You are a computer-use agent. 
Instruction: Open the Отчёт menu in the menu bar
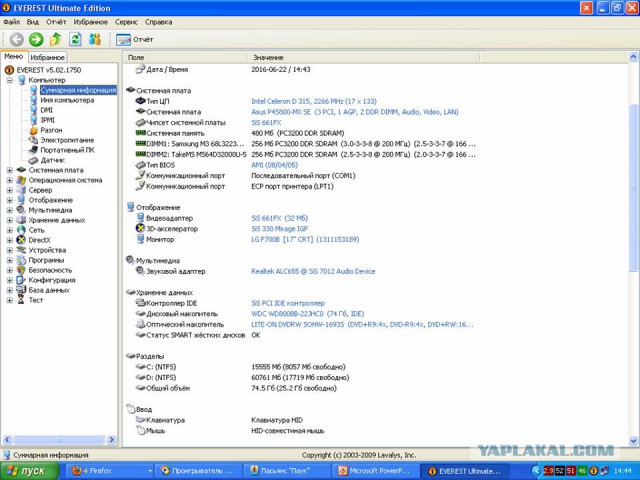(x=56, y=22)
